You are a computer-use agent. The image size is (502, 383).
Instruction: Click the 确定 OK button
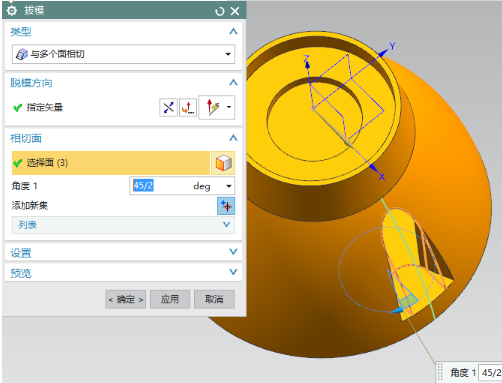click(126, 299)
